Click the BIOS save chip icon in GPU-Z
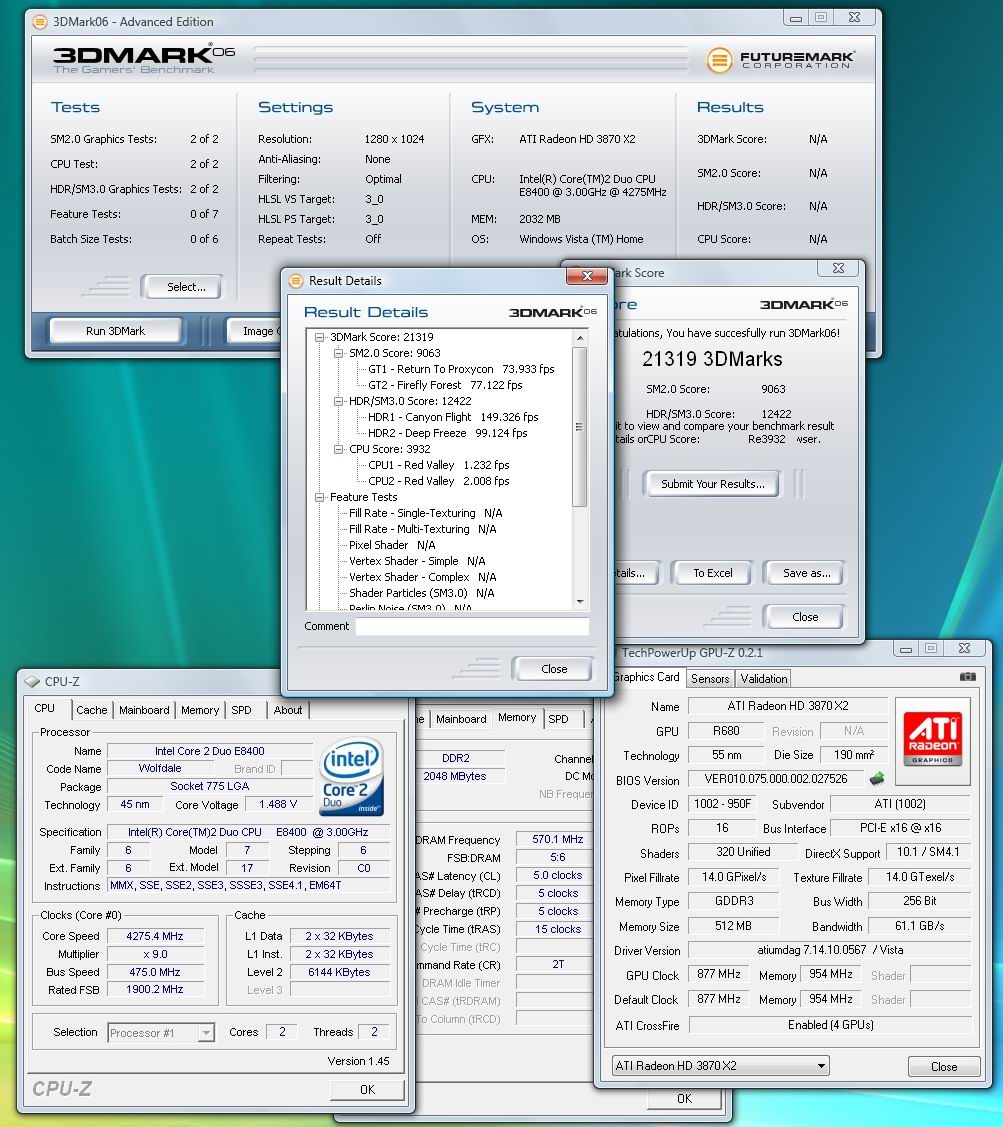The height and width of the screenshot is (1127, 1003). tap(876, 778)
